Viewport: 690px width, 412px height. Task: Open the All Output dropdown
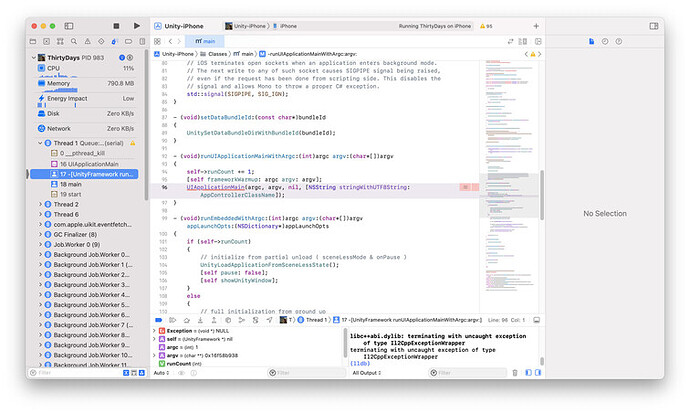point(367,373)
